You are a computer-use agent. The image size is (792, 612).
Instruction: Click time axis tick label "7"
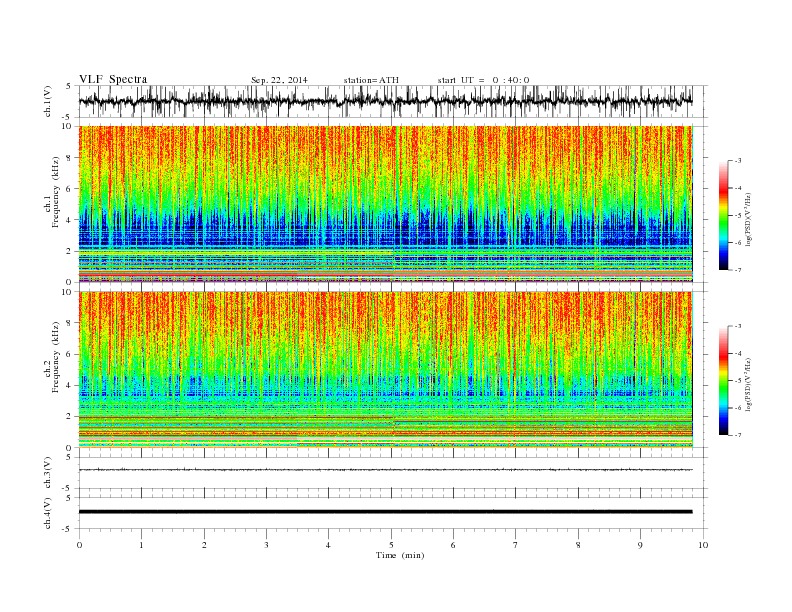(516, 545)
